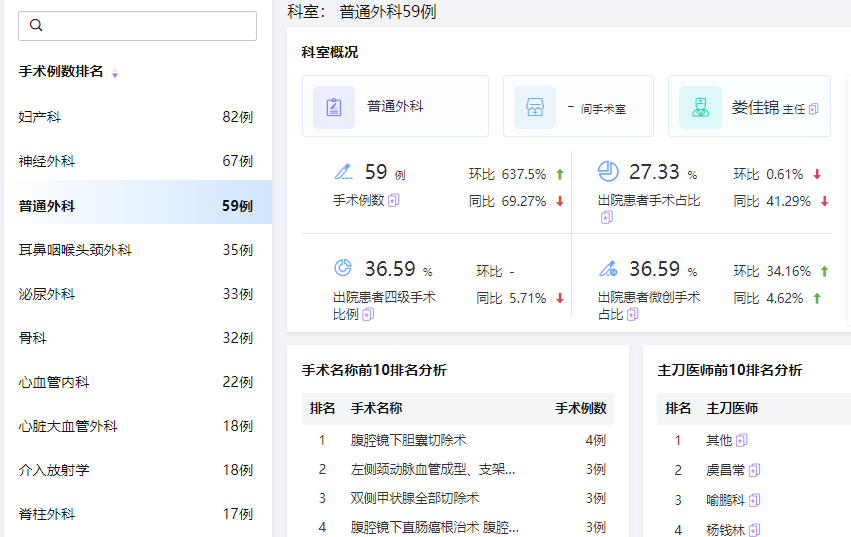Click 腹腔镜下胆囊切除术 surgery row
The image size is (851, 537).
(458, 440)
